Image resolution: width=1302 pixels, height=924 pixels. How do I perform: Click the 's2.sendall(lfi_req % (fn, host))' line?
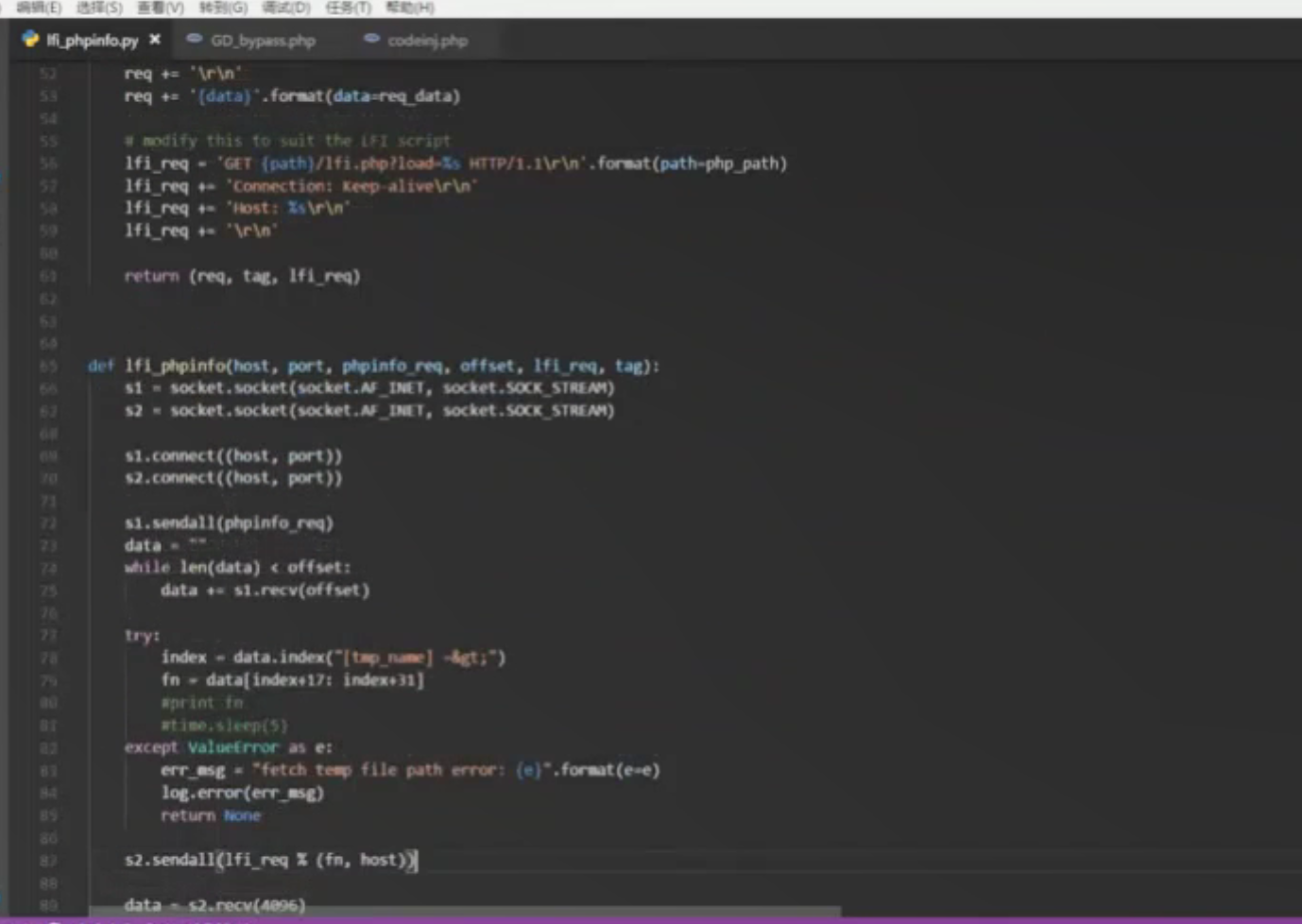pyautogui.click(x=270, y=860)
